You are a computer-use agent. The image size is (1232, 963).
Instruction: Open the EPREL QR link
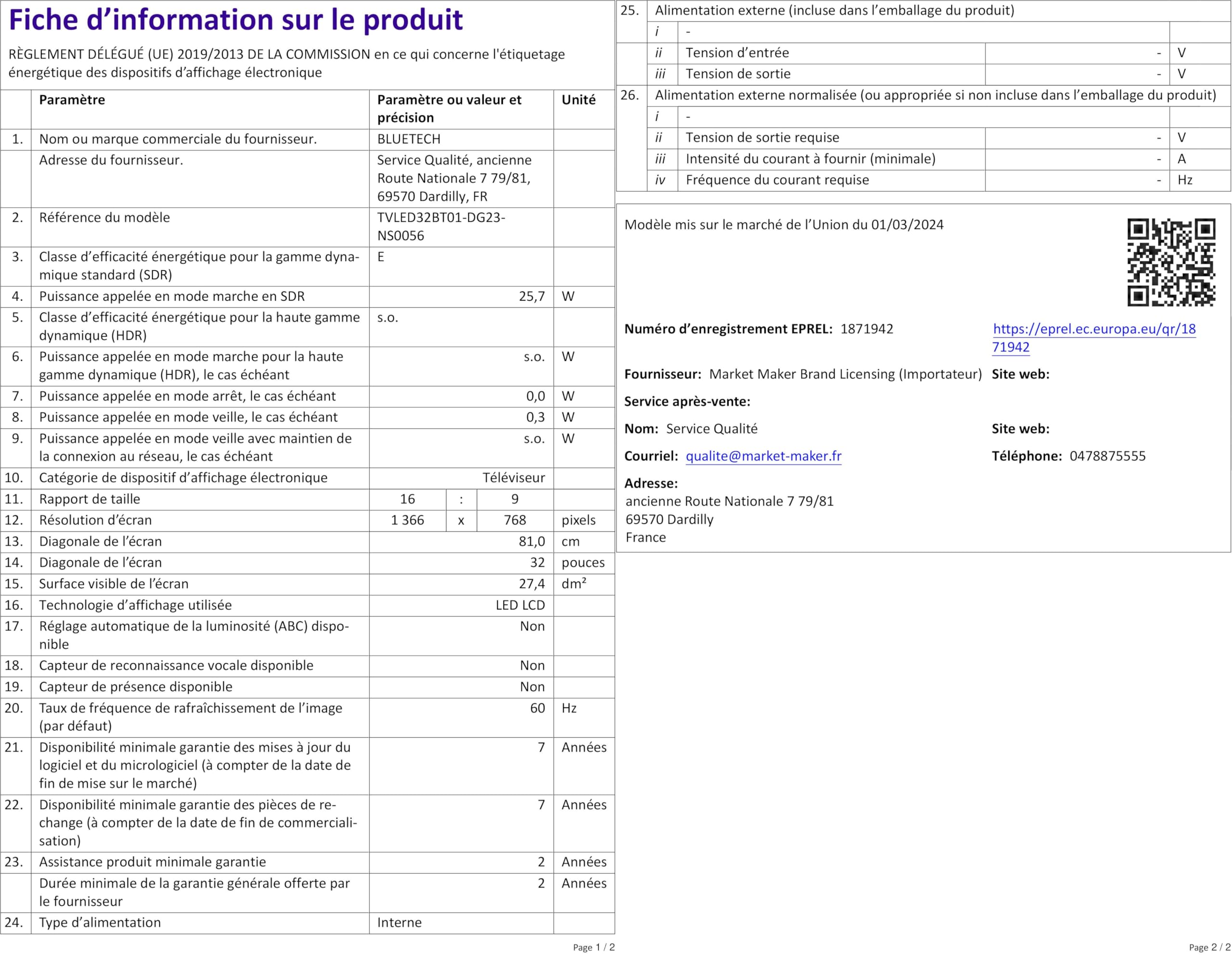tap(1093, 329)
